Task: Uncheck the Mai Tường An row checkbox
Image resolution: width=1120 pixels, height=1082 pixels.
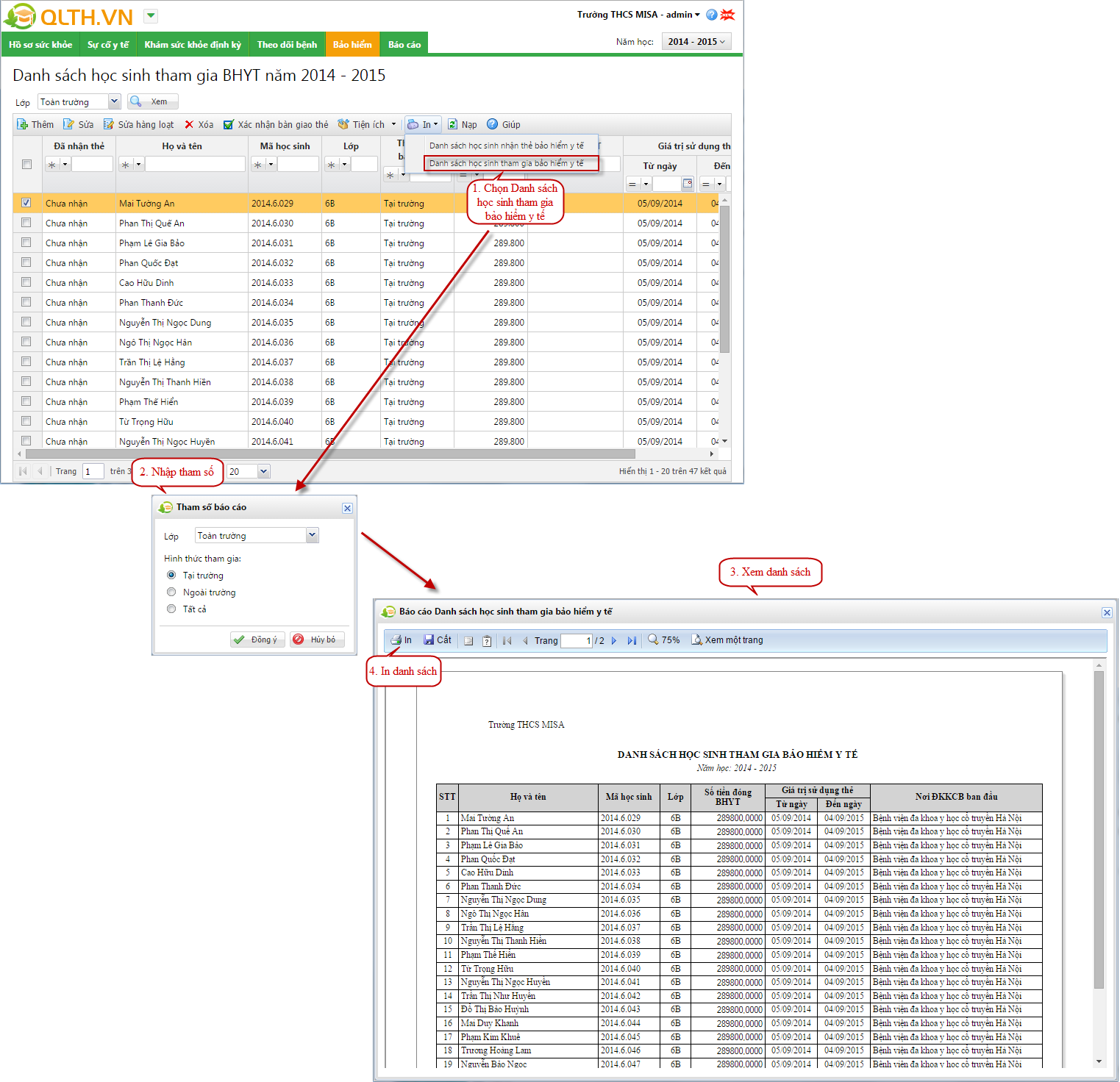Action: pyautogui.click(x=26, y=203)
